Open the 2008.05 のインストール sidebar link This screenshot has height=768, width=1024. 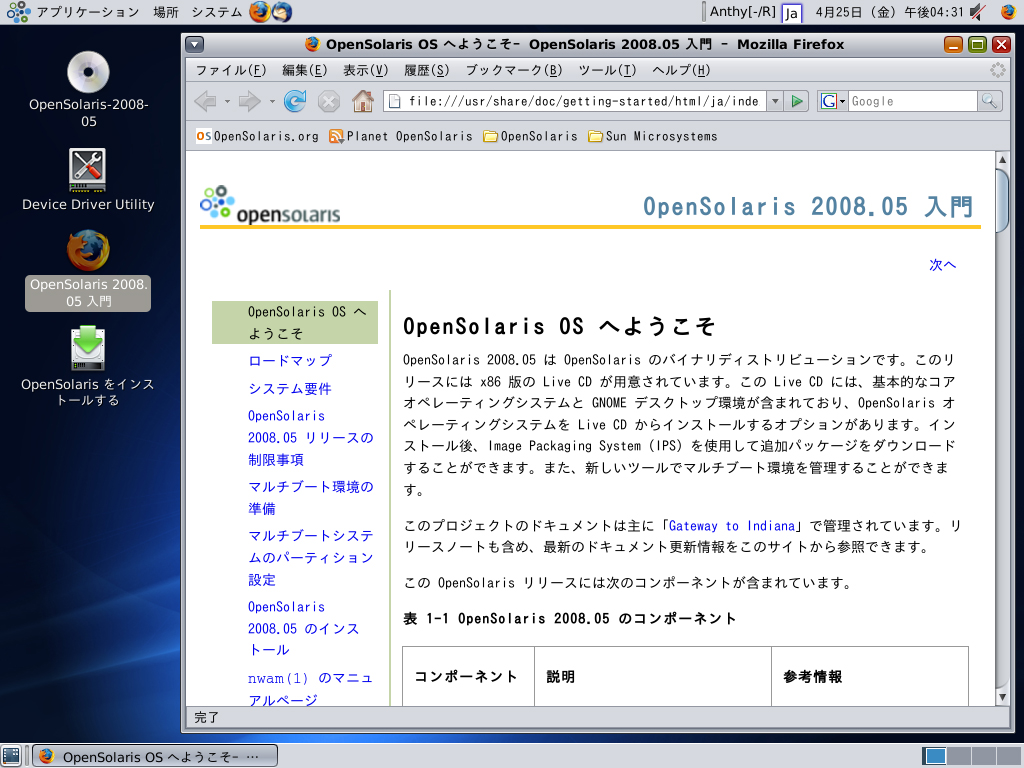304,628
